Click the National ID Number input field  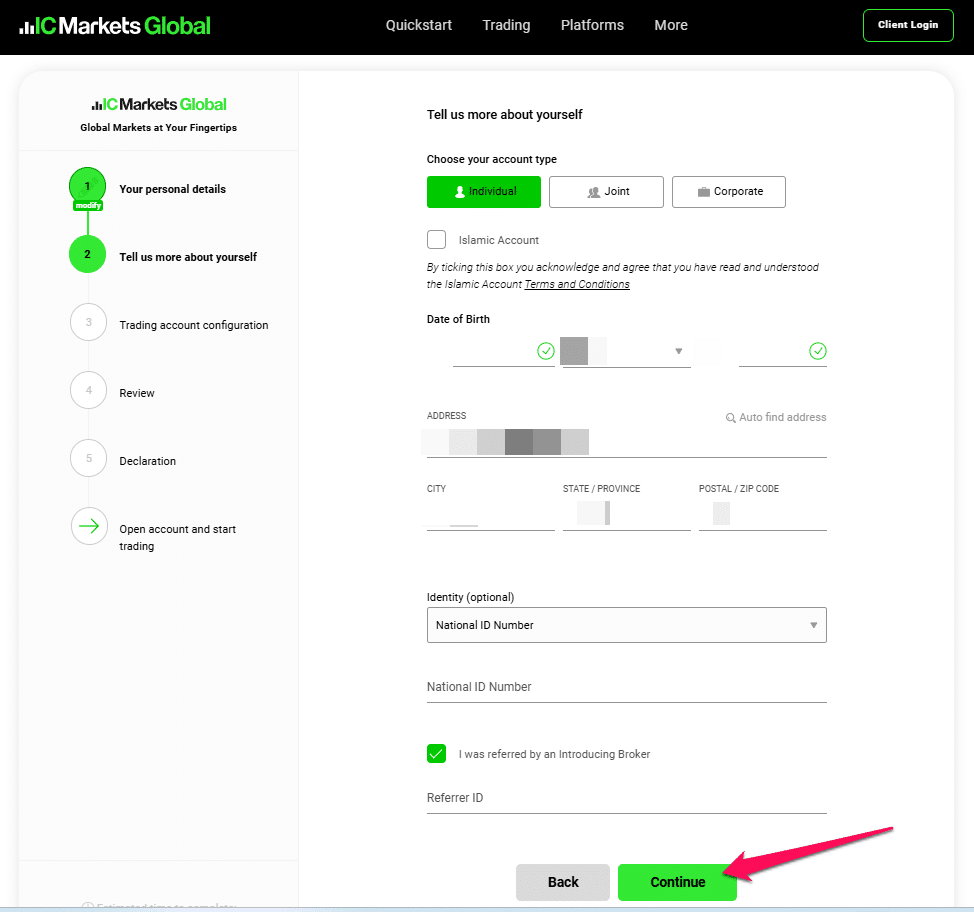tap(627, 687)
